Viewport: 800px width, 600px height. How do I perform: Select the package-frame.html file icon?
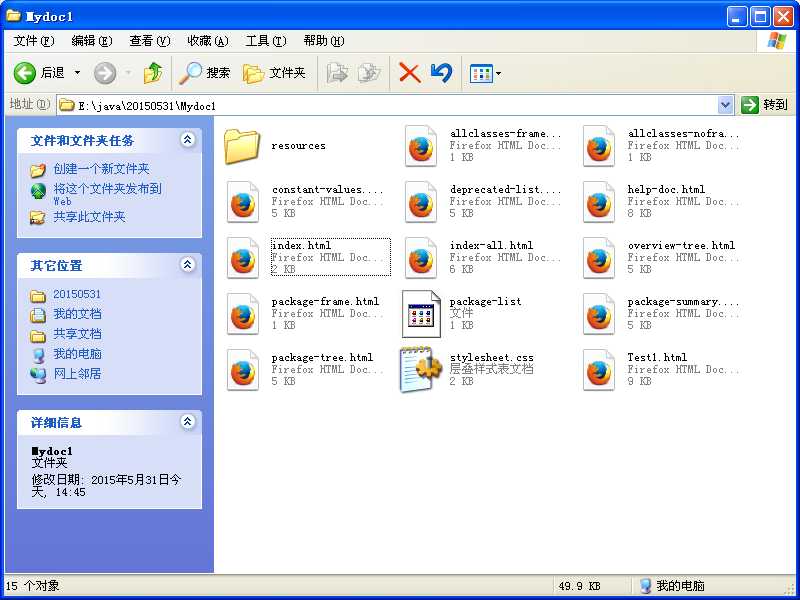tap(242, 314)
